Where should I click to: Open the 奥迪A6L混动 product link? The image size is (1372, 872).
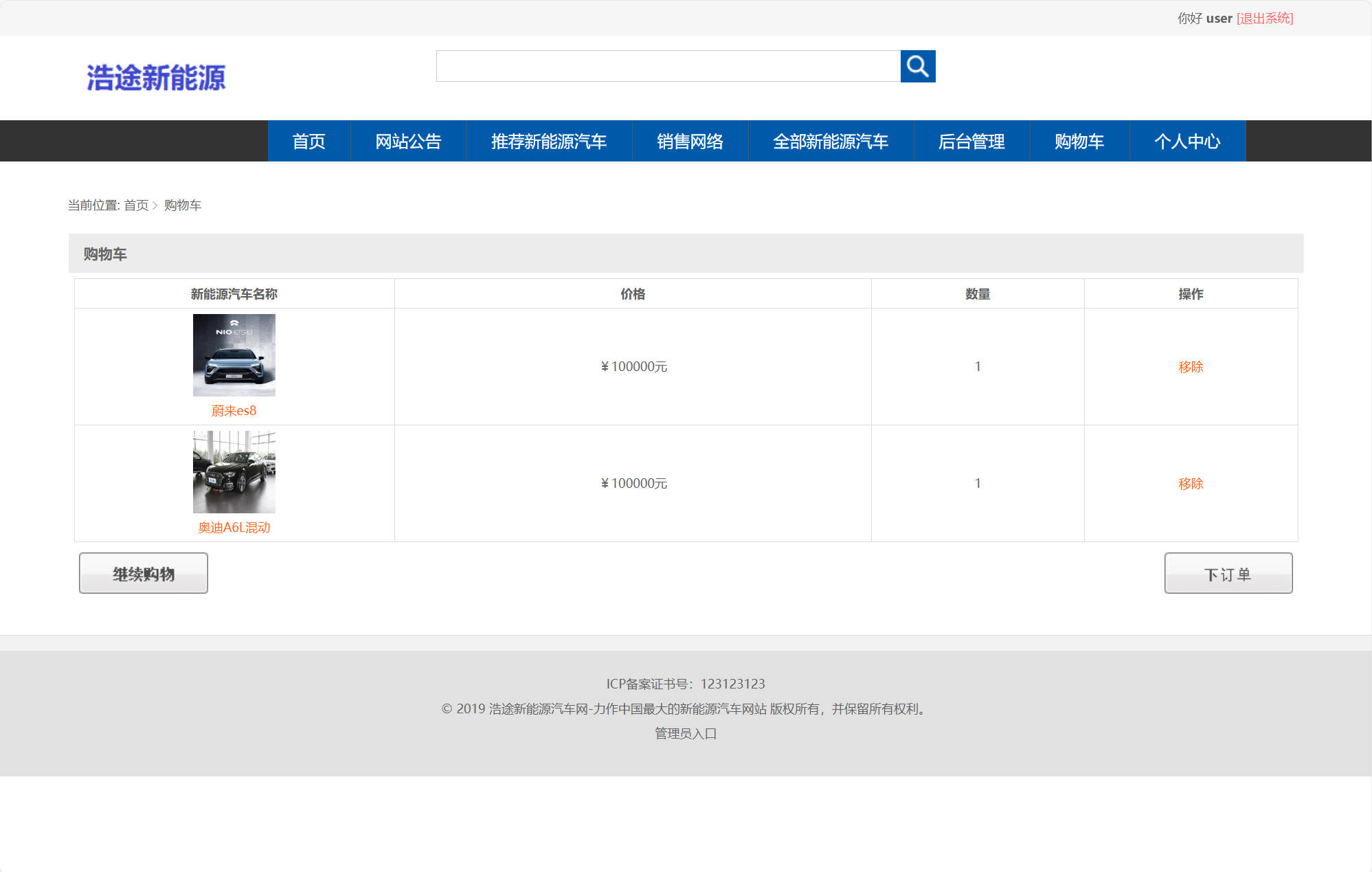click(x=234, y=526)
